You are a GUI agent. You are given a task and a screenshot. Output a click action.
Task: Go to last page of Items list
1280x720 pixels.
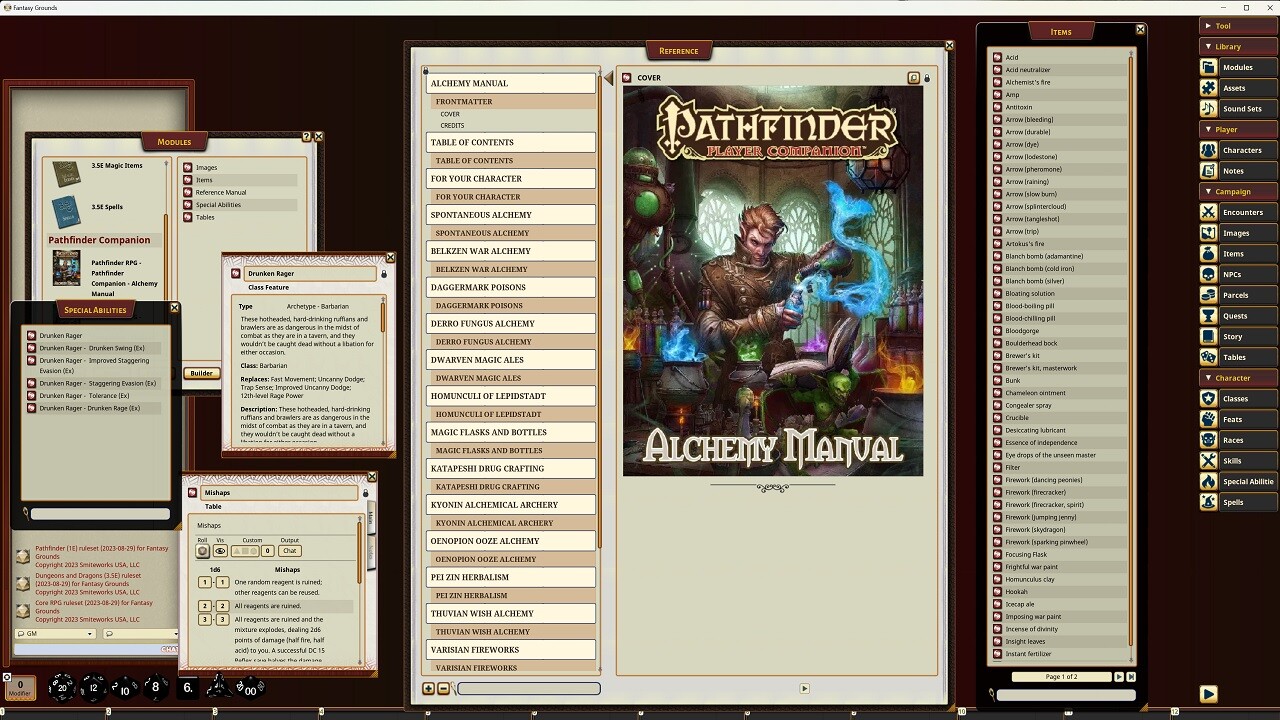tap(1131, 677)
